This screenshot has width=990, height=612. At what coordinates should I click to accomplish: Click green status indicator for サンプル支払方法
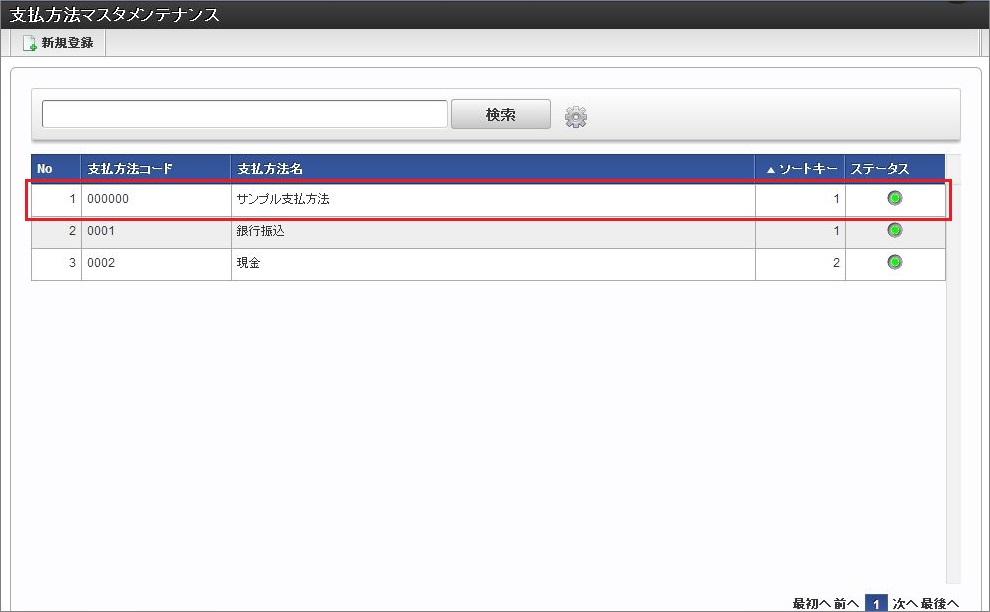click(895, 198)
